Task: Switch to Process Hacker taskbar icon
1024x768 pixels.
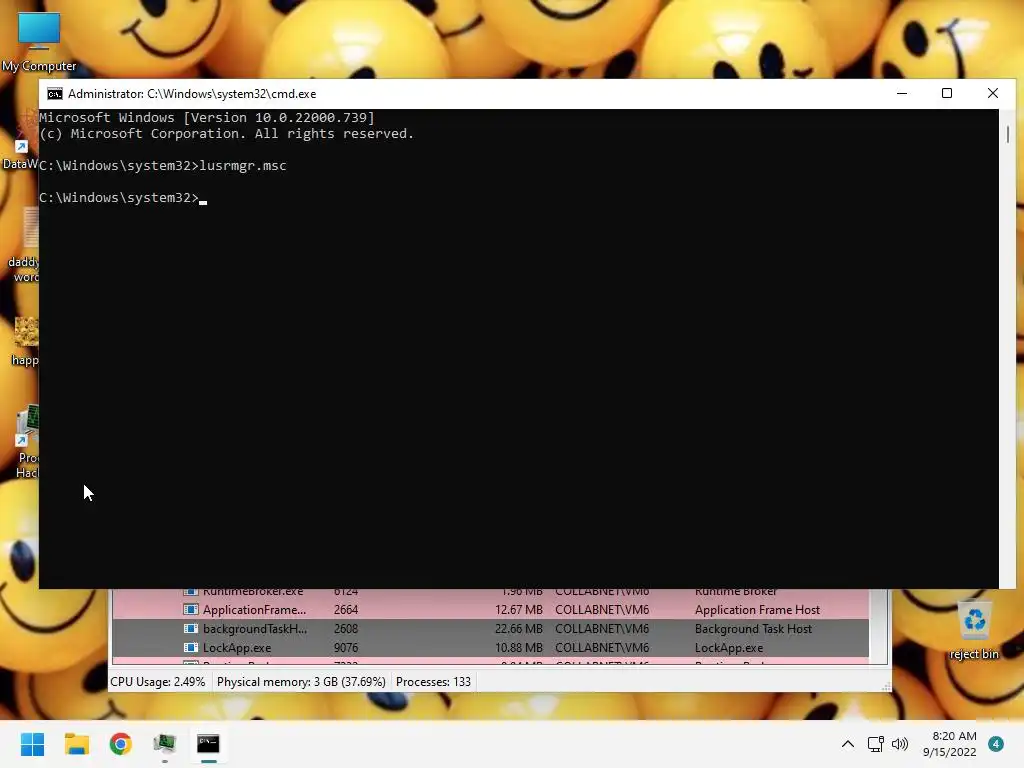Action: pos(165,744)
